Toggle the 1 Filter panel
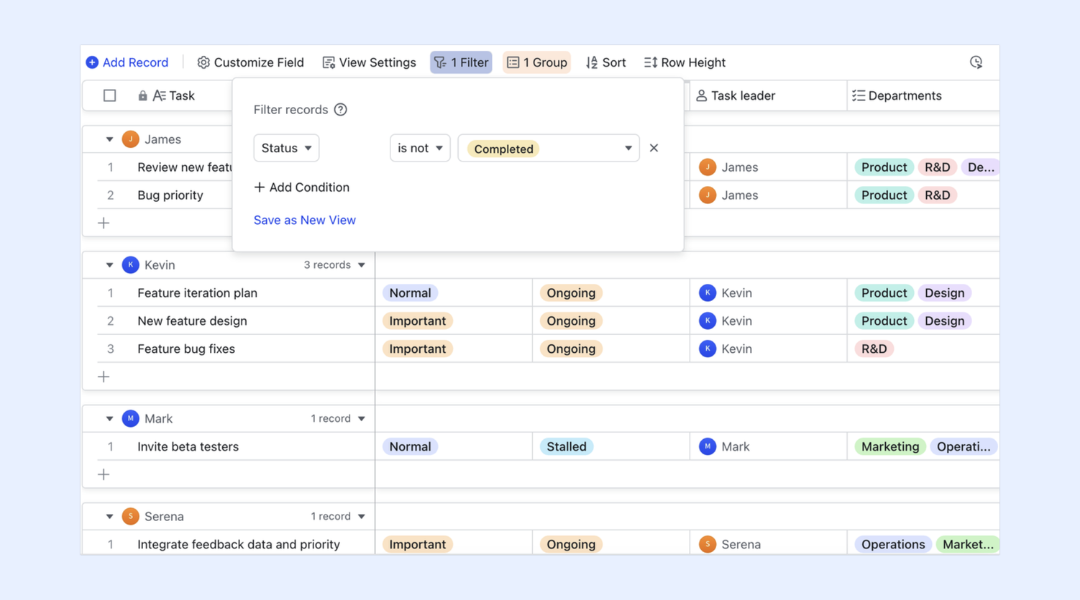This screenshot has width=1080, height=600. point(461,63)
